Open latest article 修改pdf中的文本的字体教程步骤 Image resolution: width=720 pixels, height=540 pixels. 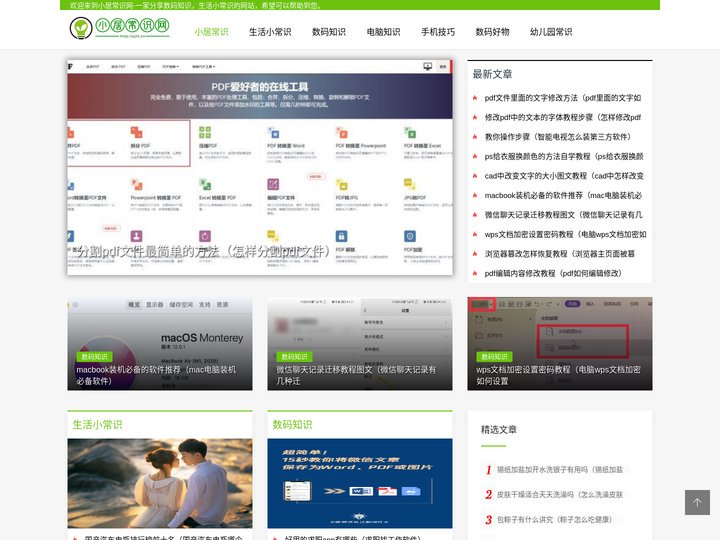click(x=563, y=117)
